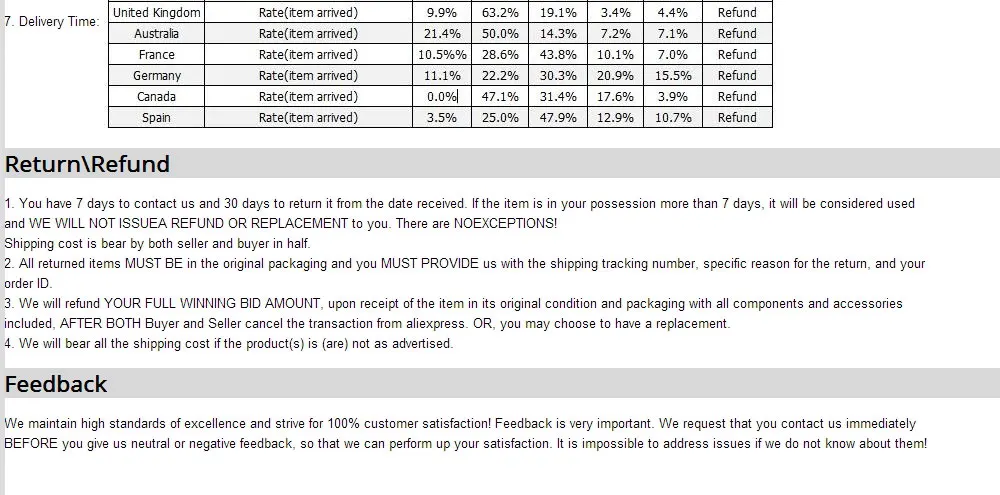Click the United Kingdom table cell
The width and height of the screenshot is (1000, 495).
(x=156, y=12)
